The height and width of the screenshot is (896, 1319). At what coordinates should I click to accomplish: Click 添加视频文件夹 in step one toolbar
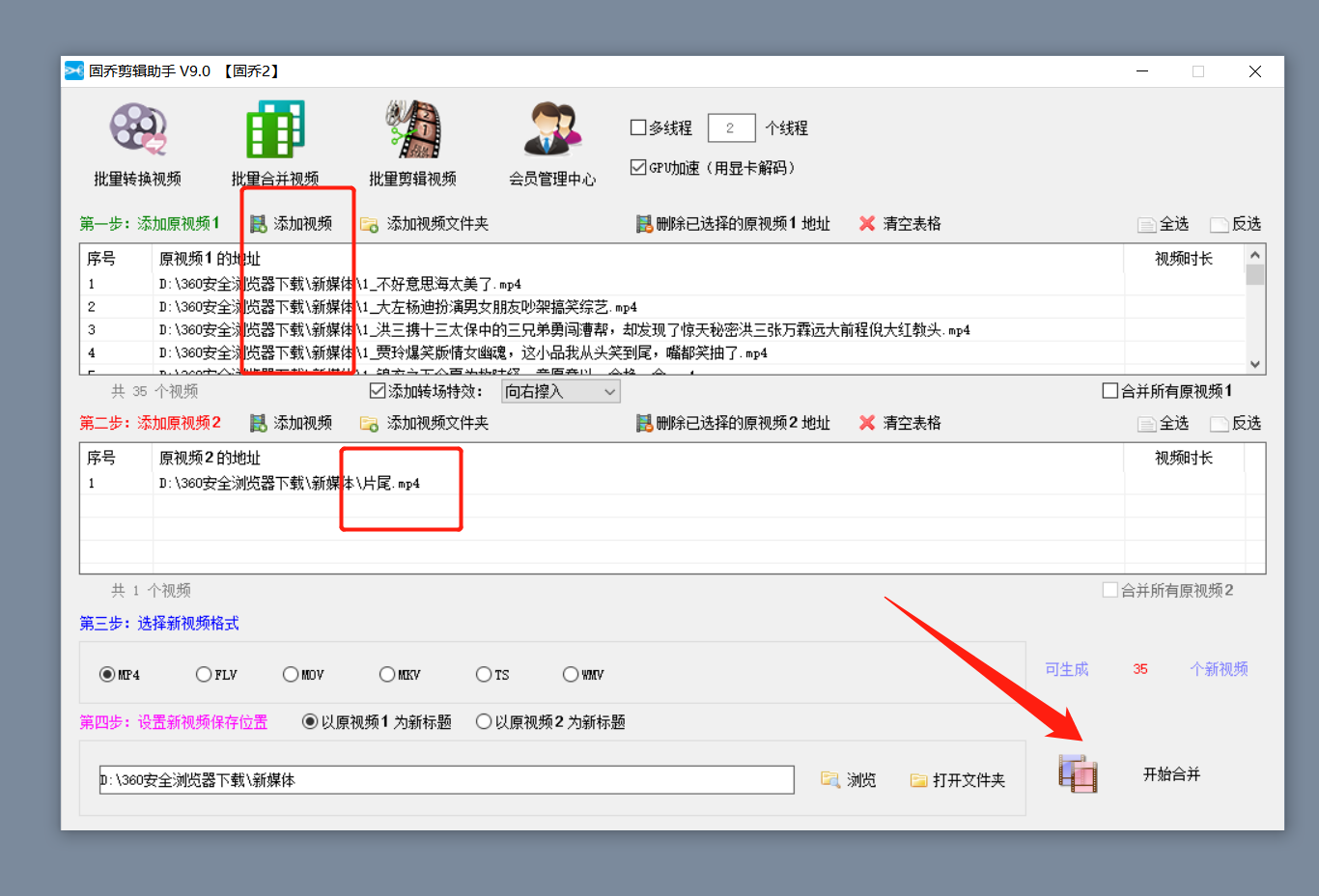tap(425, 223)
